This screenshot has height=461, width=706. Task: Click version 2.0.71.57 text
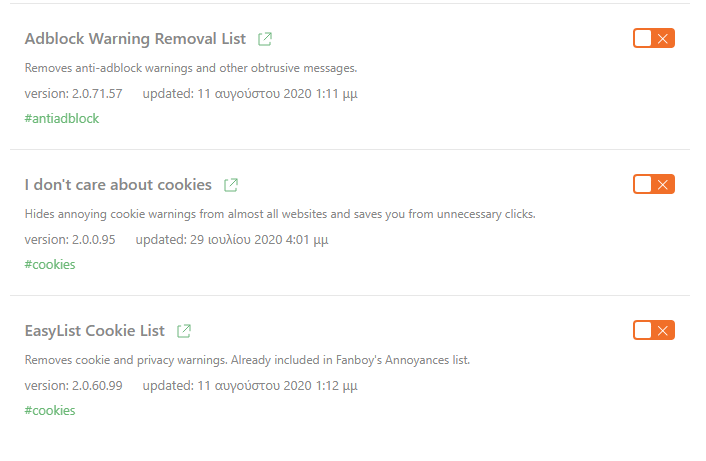[73, 94]
